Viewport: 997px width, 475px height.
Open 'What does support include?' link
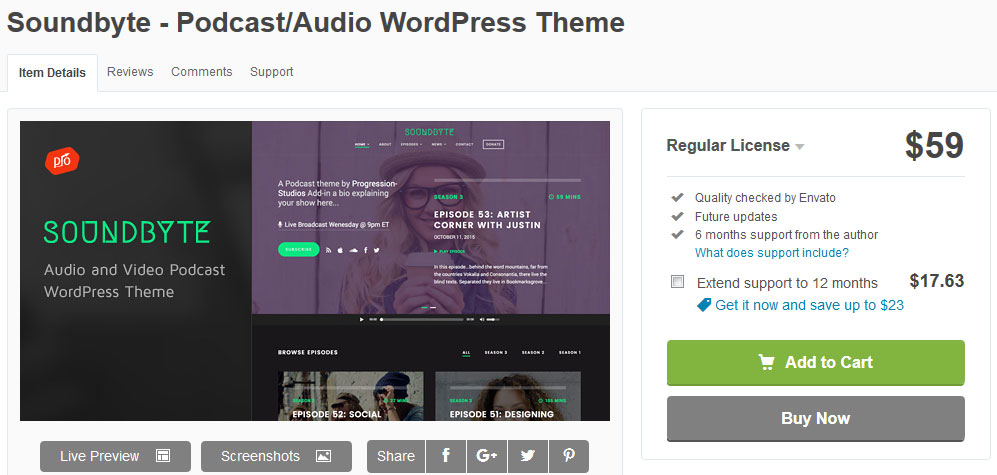(x=771, y=252)
